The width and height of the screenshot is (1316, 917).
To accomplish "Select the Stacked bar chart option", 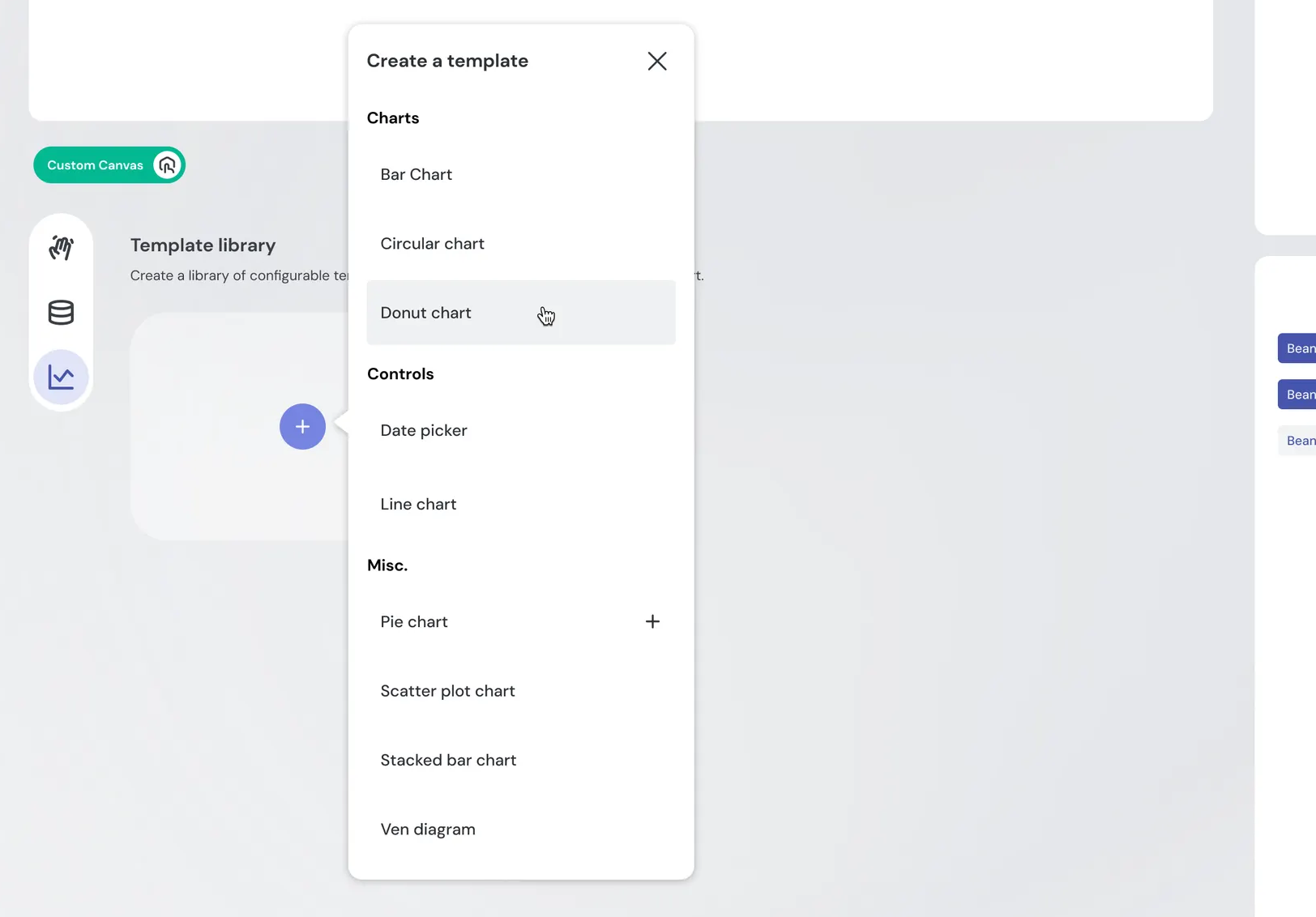I will [x=448, y=761].
